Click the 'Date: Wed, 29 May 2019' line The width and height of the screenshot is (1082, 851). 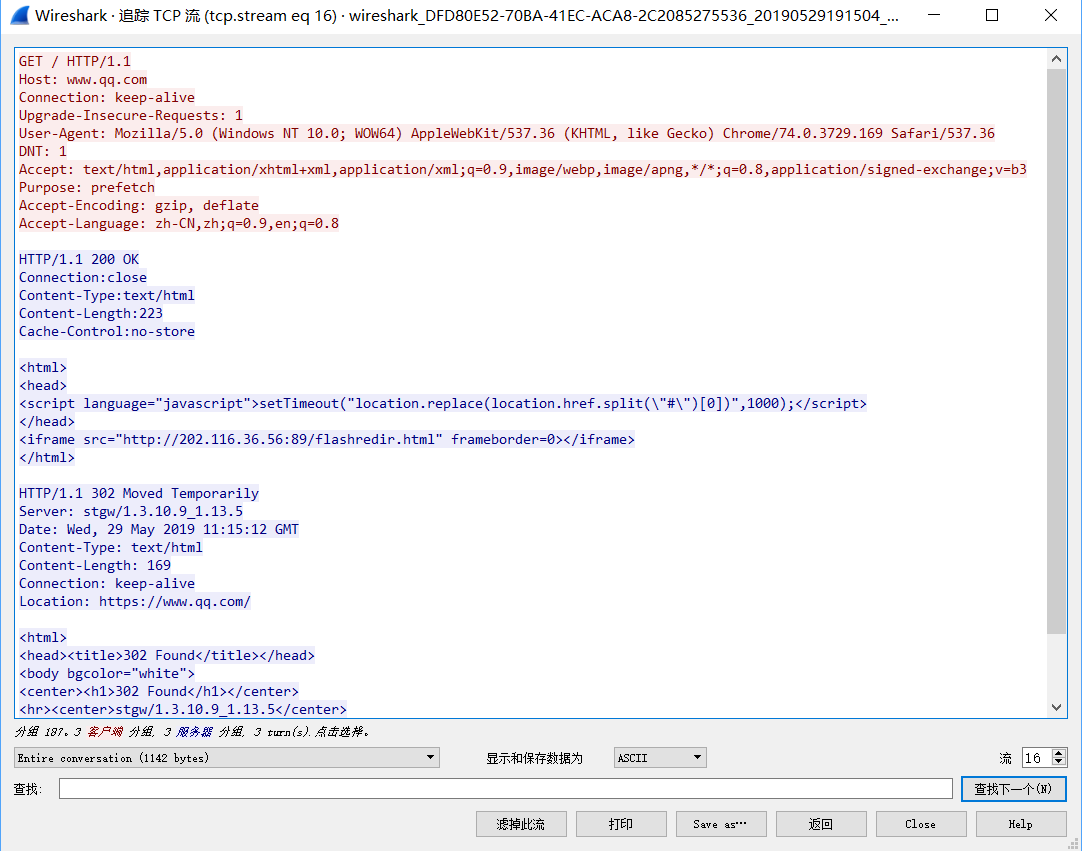click(x=159, y=529)
